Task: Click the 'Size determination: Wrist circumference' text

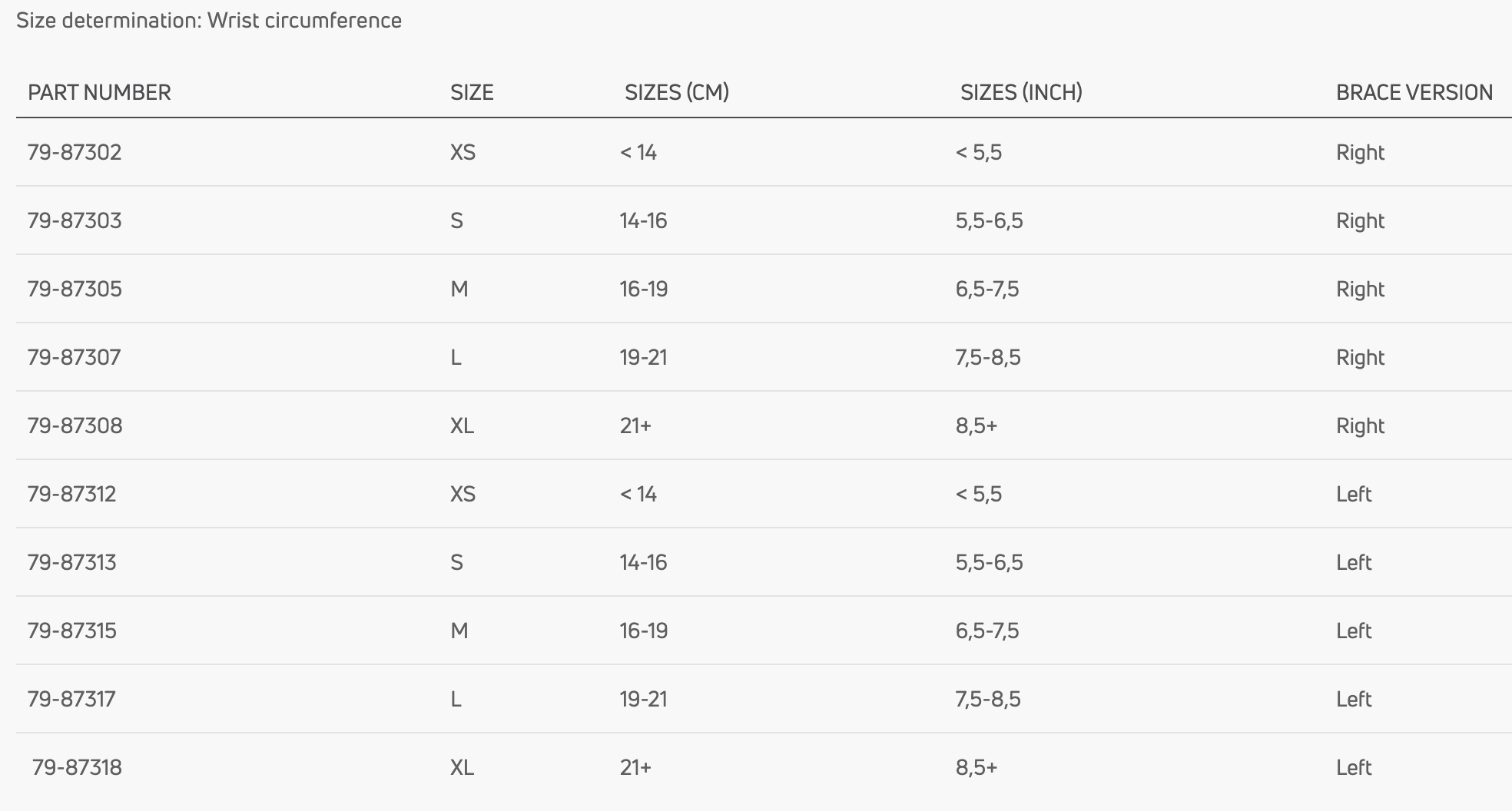Action: coord(209,20)
